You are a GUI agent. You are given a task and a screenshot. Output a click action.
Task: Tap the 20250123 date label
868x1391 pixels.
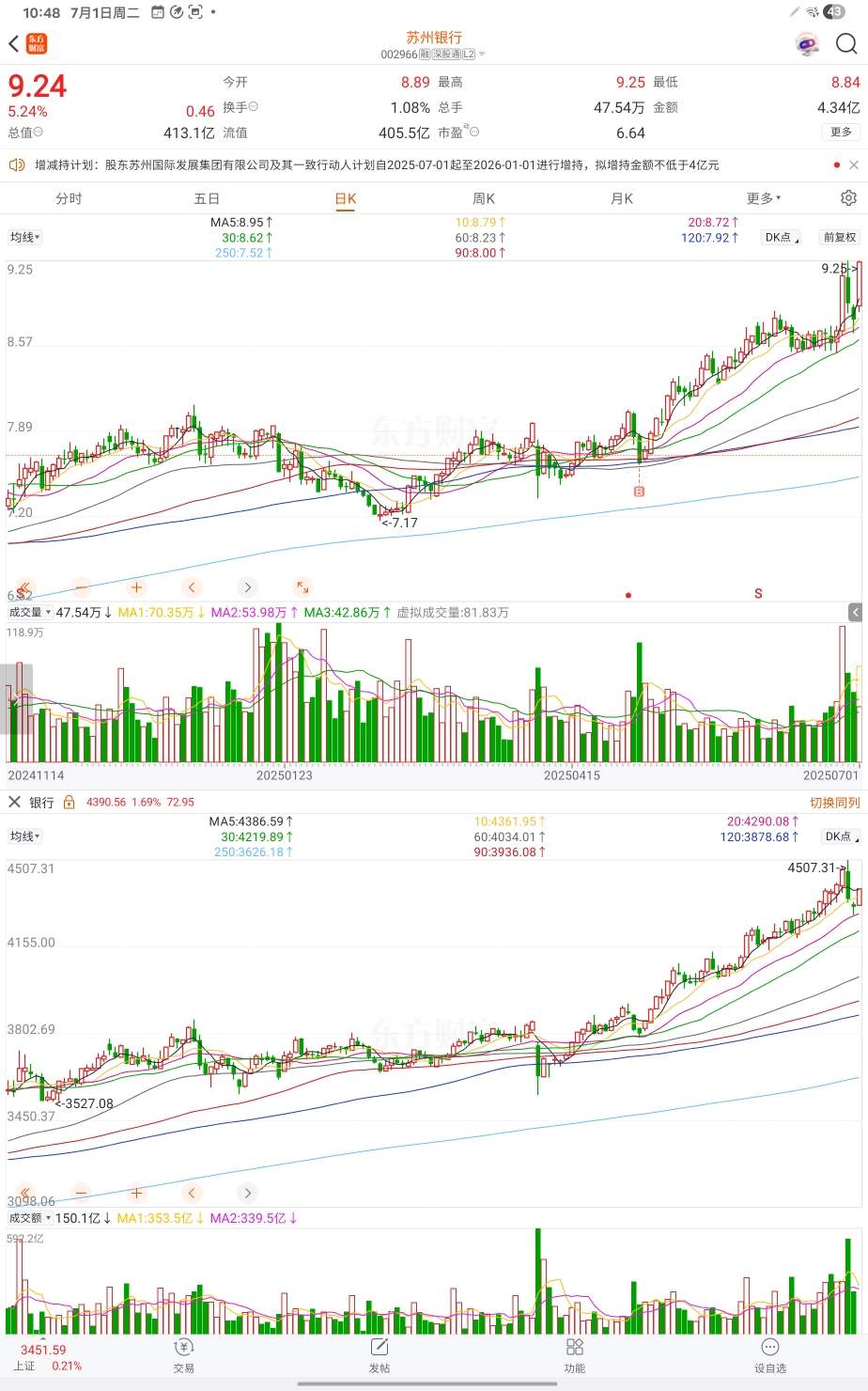(284, 775)
